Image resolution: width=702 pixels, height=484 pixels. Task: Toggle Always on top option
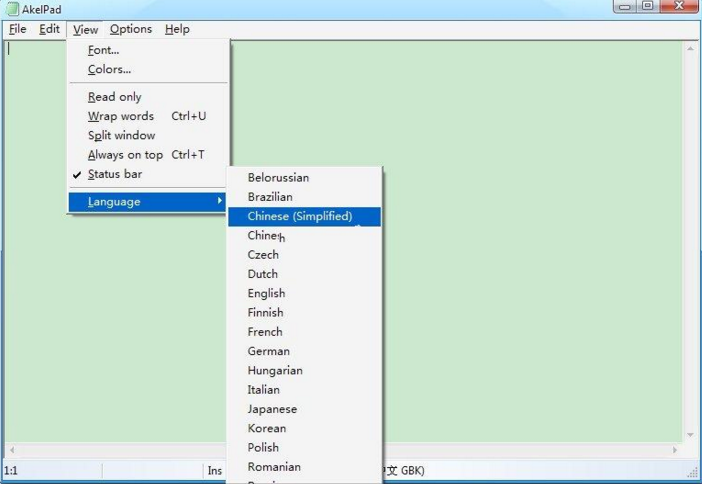[149, 154]
